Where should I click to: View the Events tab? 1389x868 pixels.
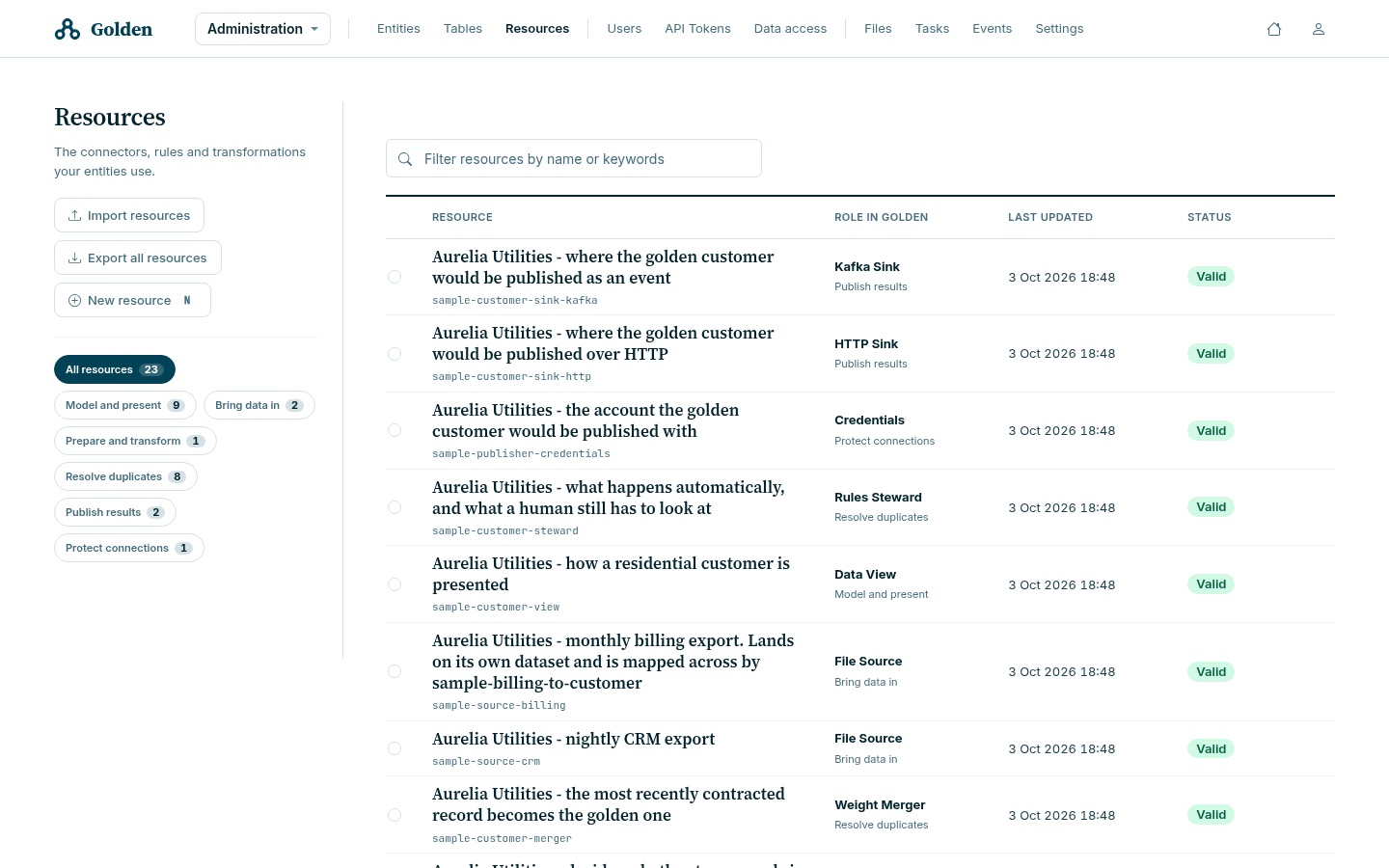coord(992,29)
